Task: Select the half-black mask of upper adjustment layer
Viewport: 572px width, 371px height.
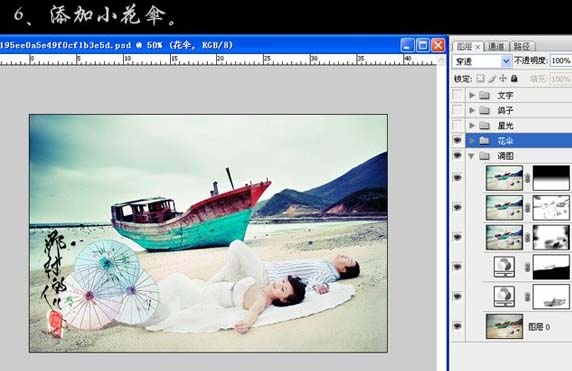Action: (x=551, y=267)
